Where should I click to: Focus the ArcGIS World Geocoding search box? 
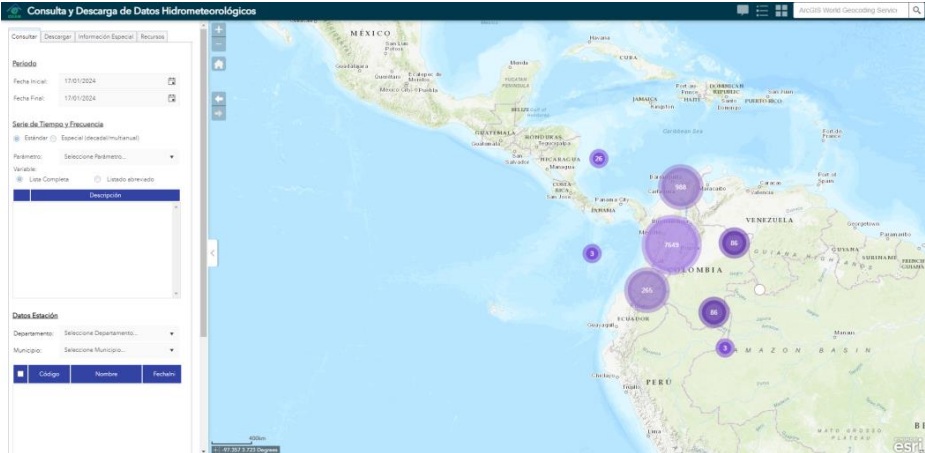(x=850, y=11)
